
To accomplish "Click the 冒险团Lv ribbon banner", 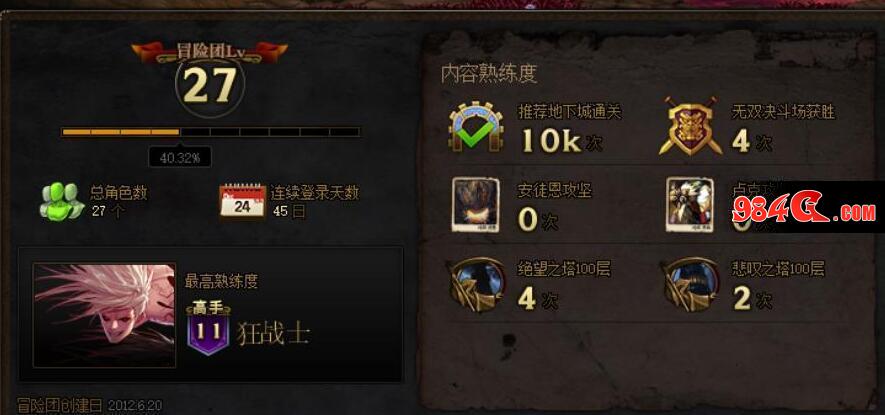I will 209,51.
